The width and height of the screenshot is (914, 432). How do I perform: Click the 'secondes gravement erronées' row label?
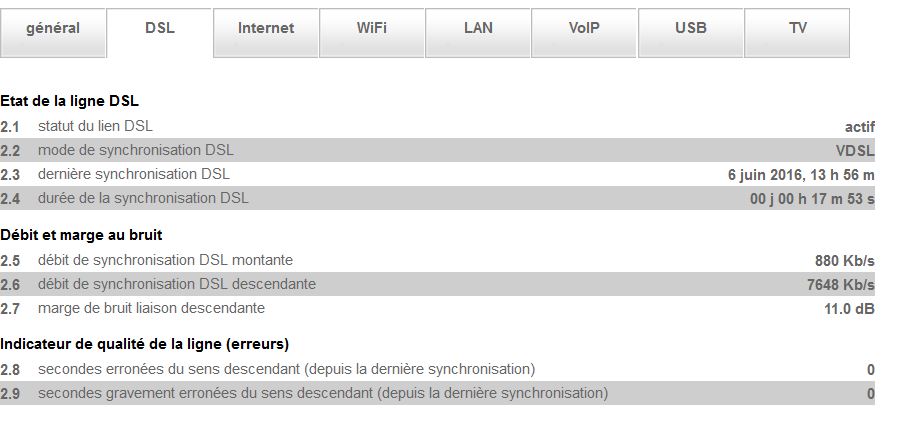322,393
